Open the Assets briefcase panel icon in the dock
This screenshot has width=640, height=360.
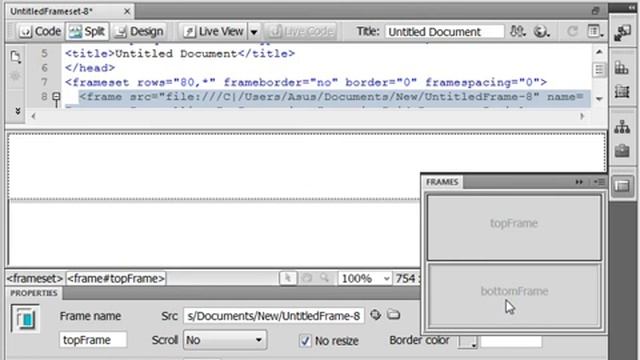(x=622, y=151)
